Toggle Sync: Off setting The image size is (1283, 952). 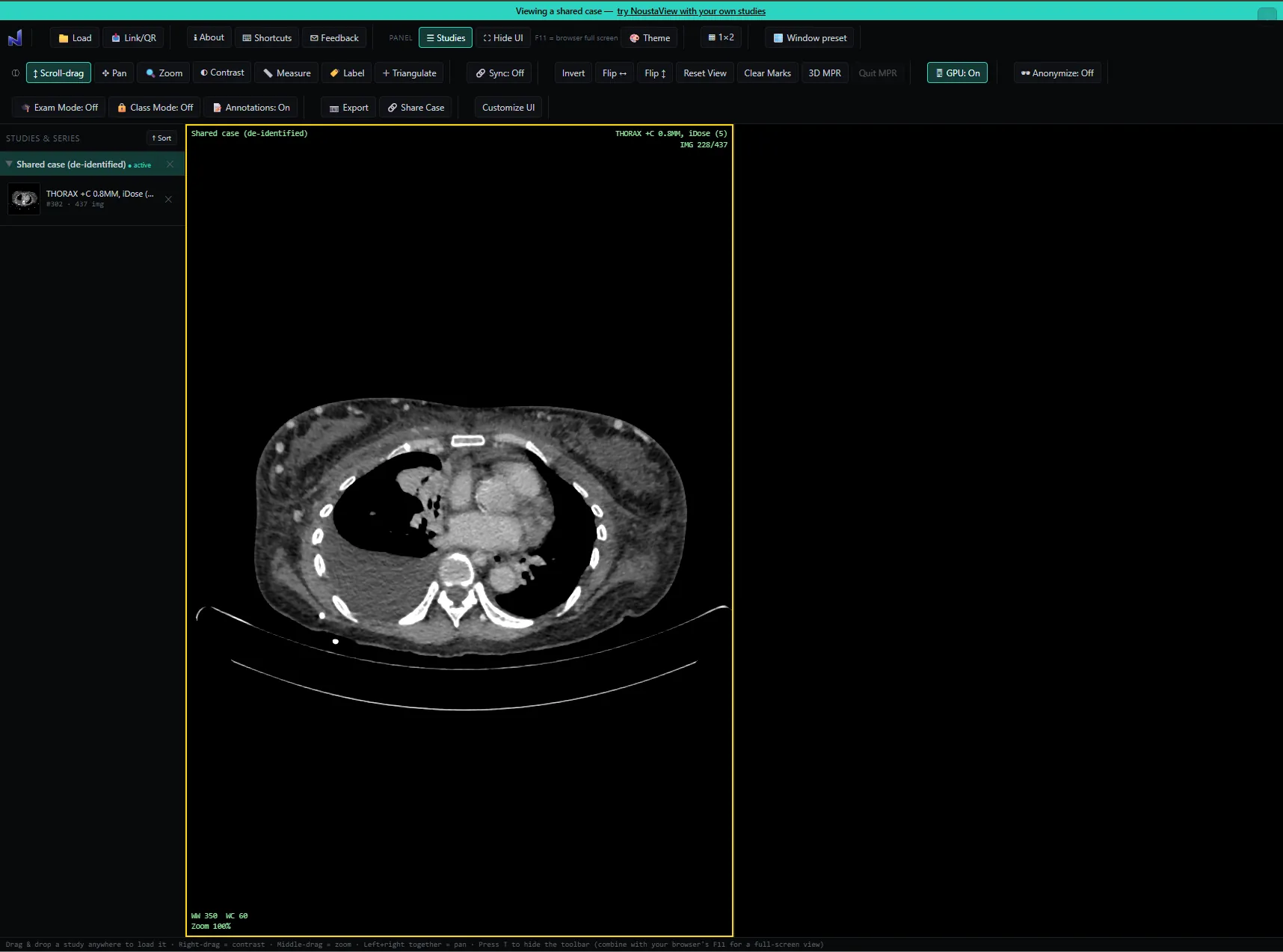(x=499, y=73)
